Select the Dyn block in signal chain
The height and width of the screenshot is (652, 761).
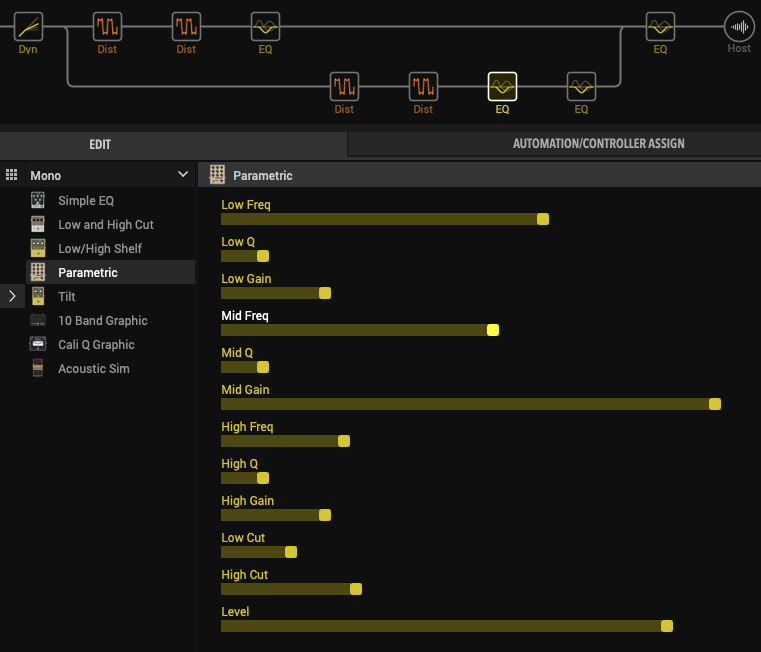coord(28,26)
